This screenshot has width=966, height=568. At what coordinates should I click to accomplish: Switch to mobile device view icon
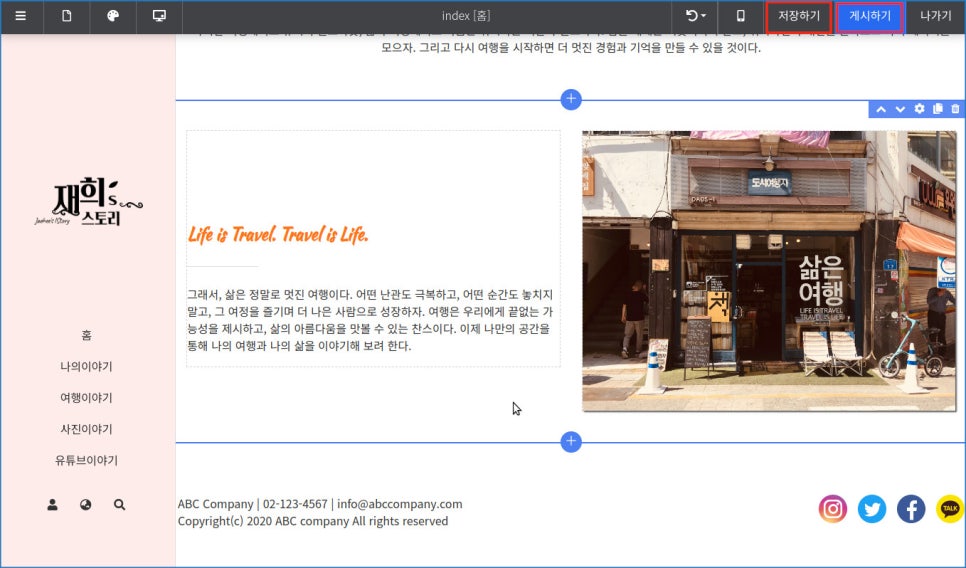click(741, 16)
